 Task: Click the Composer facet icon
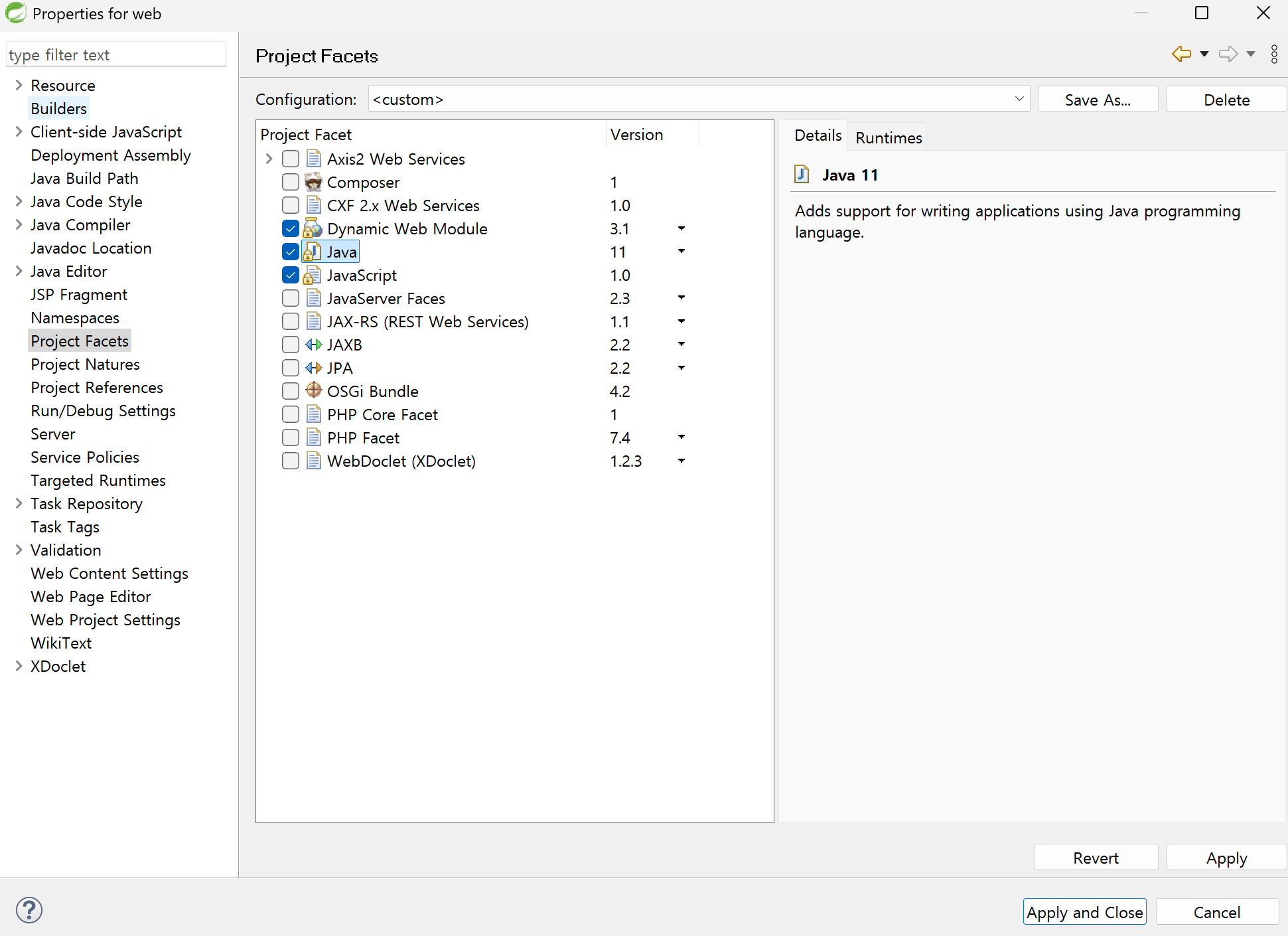(x=313, y=182)
